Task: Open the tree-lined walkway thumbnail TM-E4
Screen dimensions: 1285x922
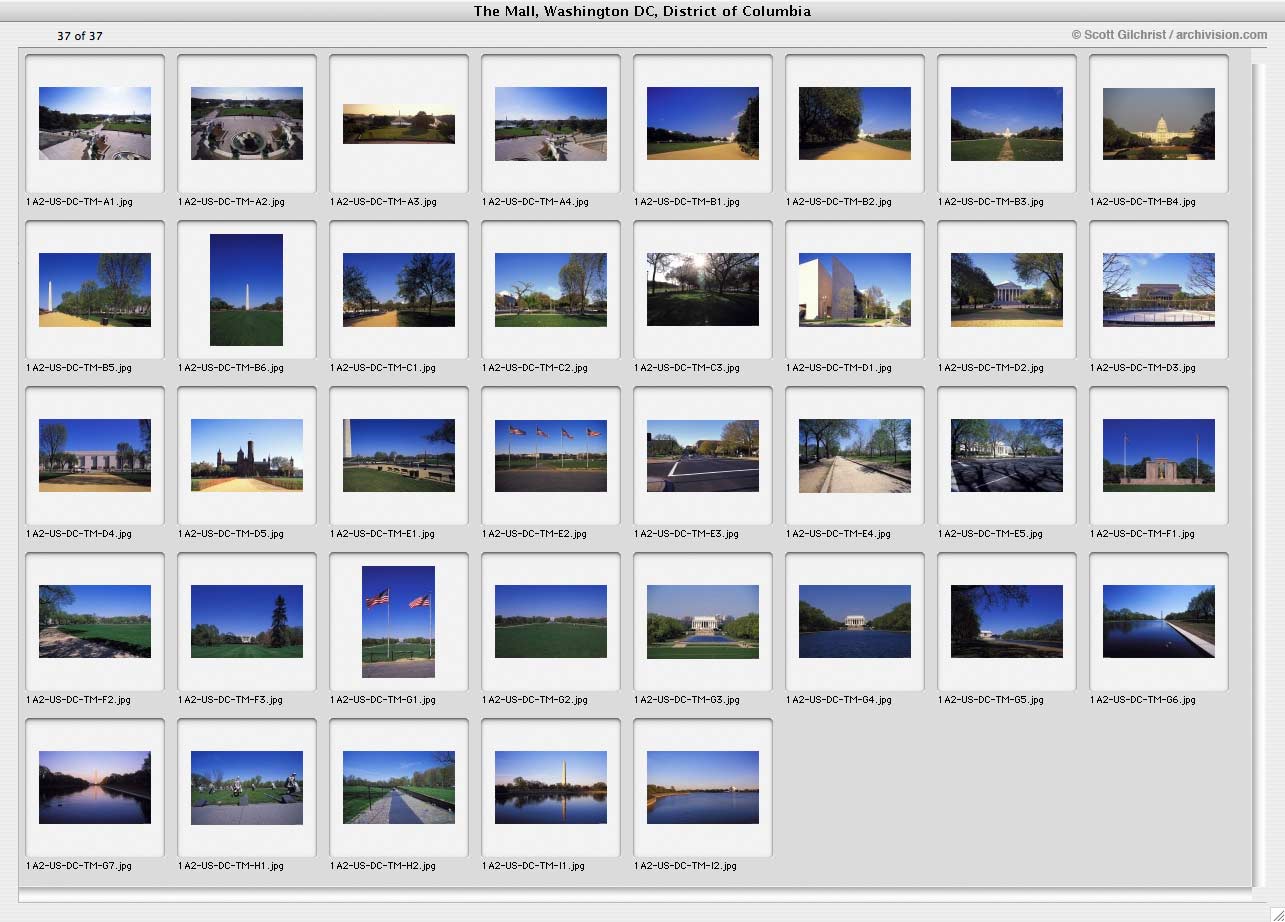Action: coord(855,455)
